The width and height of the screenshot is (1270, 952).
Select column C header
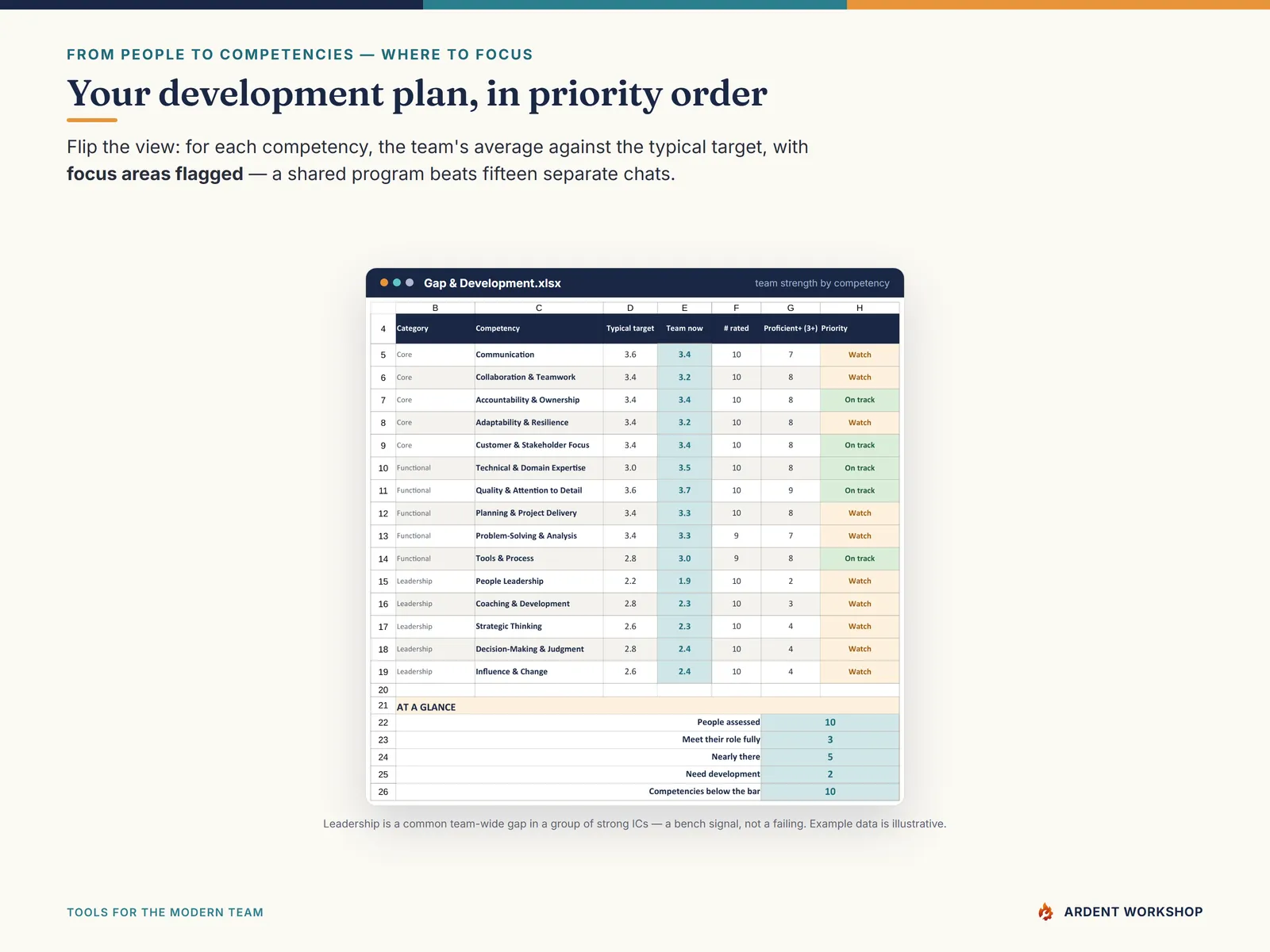(539, 308)
